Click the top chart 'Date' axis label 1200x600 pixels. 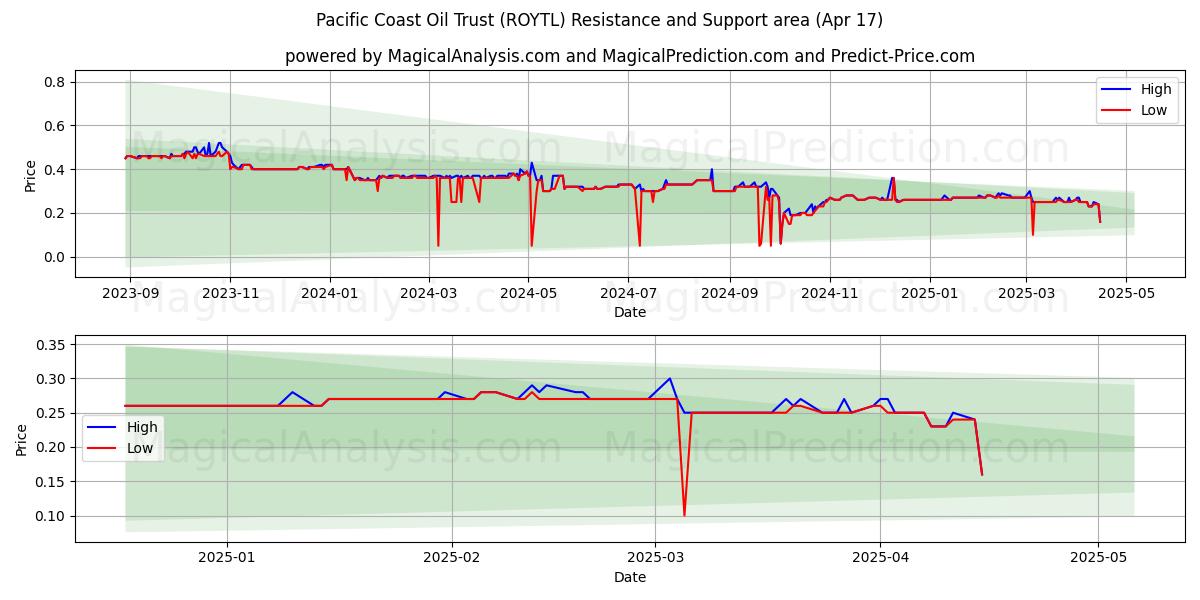point(630,312)
